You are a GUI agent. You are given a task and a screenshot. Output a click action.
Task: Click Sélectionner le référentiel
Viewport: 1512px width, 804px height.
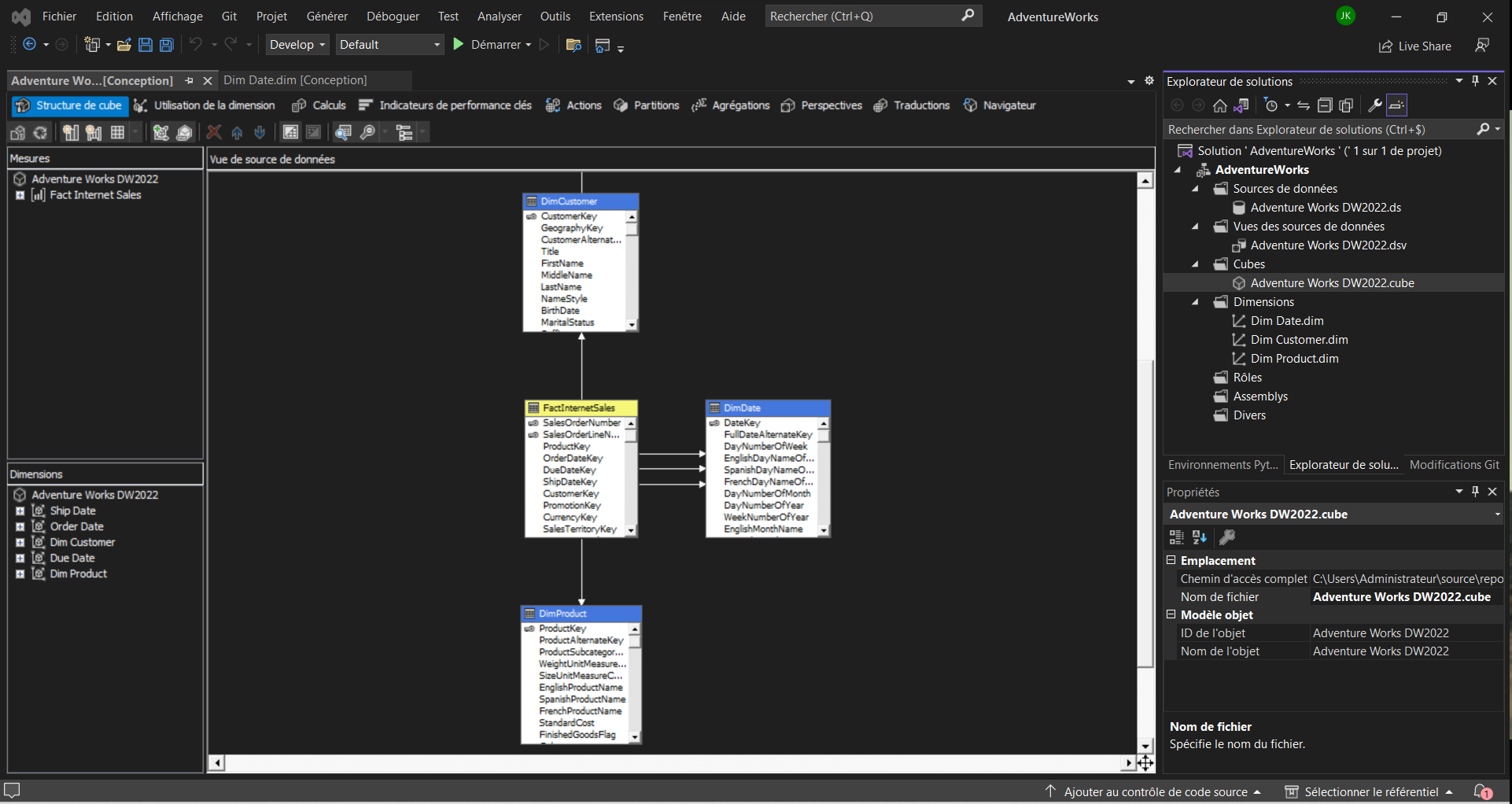tap(1370, 792)
